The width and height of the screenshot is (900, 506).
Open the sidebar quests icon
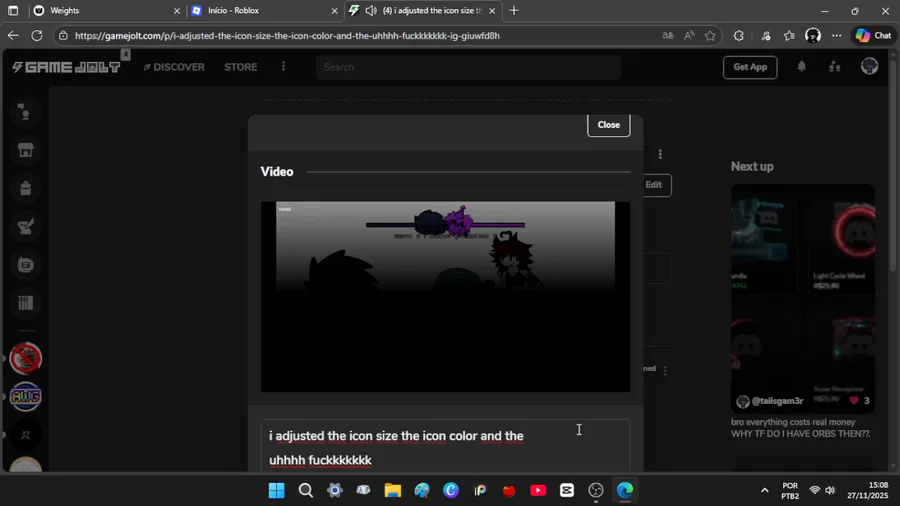25,227
